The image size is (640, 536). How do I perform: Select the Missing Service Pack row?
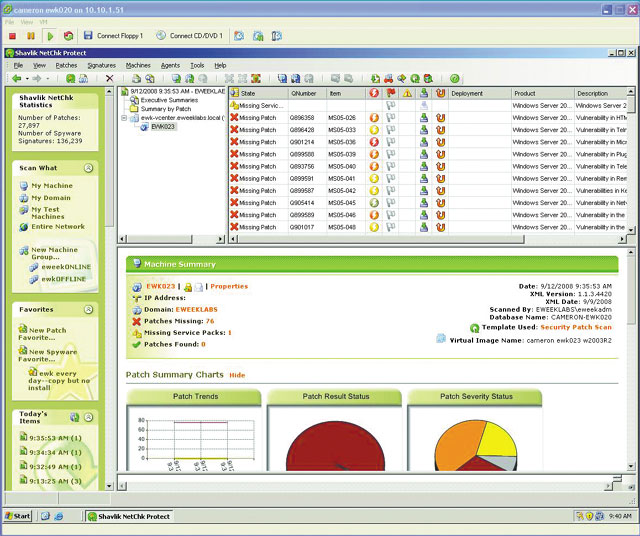tap(427, 106)
